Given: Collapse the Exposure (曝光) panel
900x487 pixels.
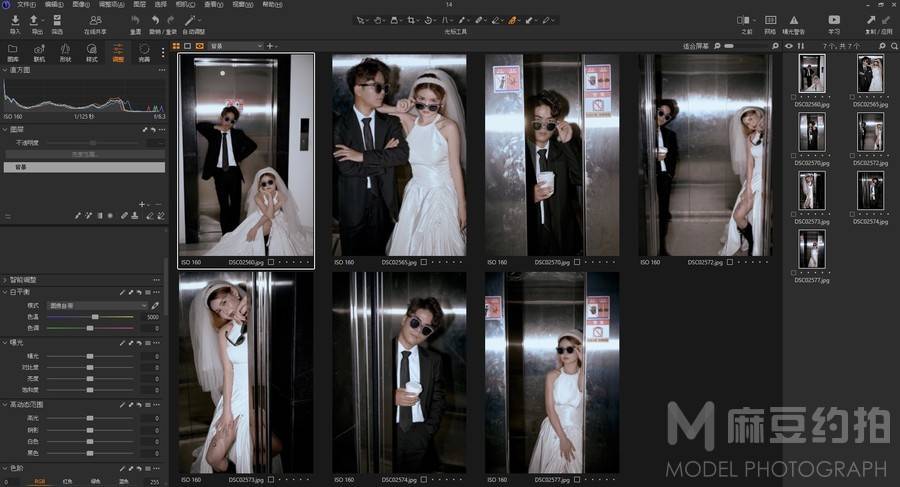Looking at the screenshot, I should [x=5, y=343].
